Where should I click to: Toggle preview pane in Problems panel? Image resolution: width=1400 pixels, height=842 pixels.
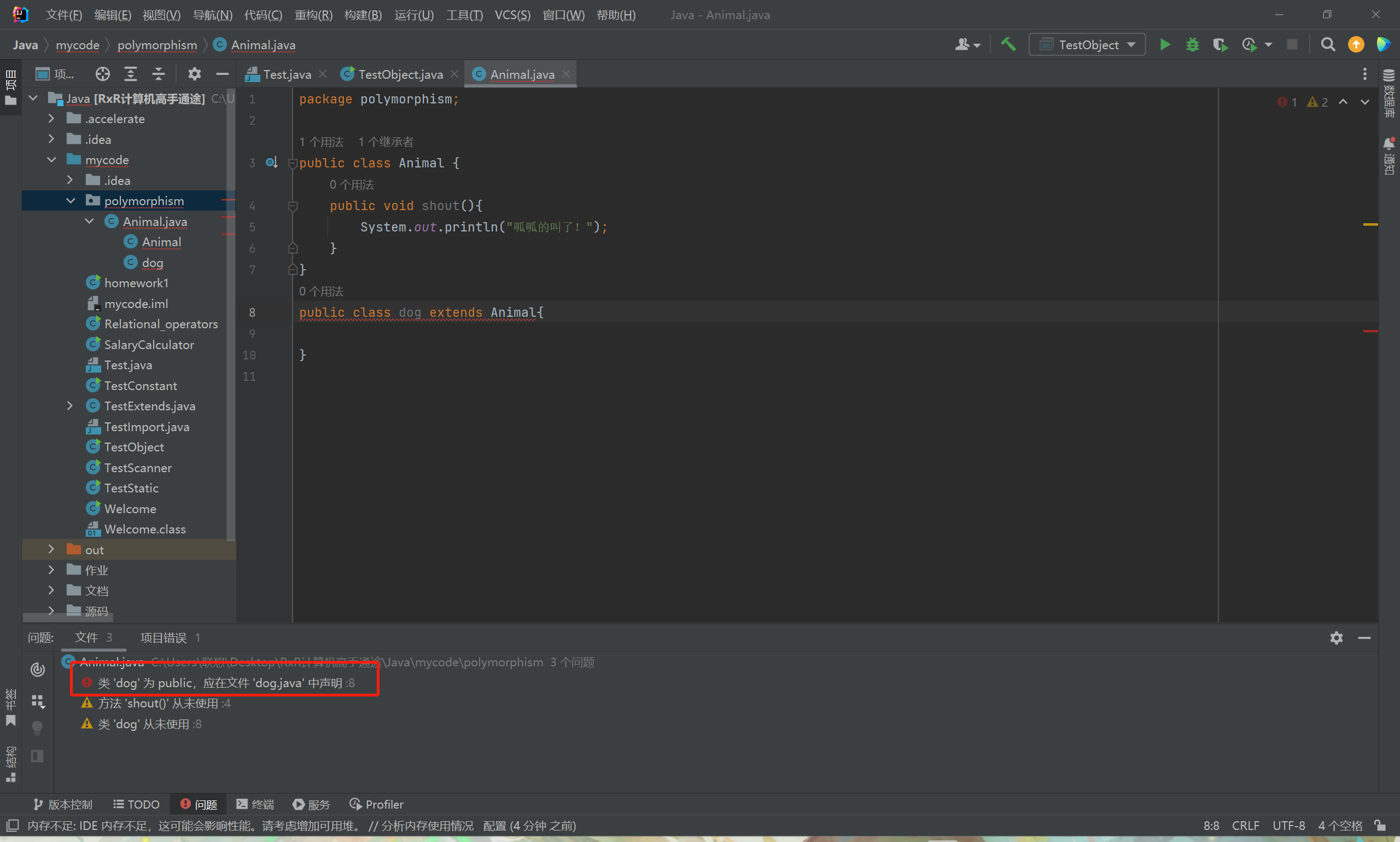(37, 756)
